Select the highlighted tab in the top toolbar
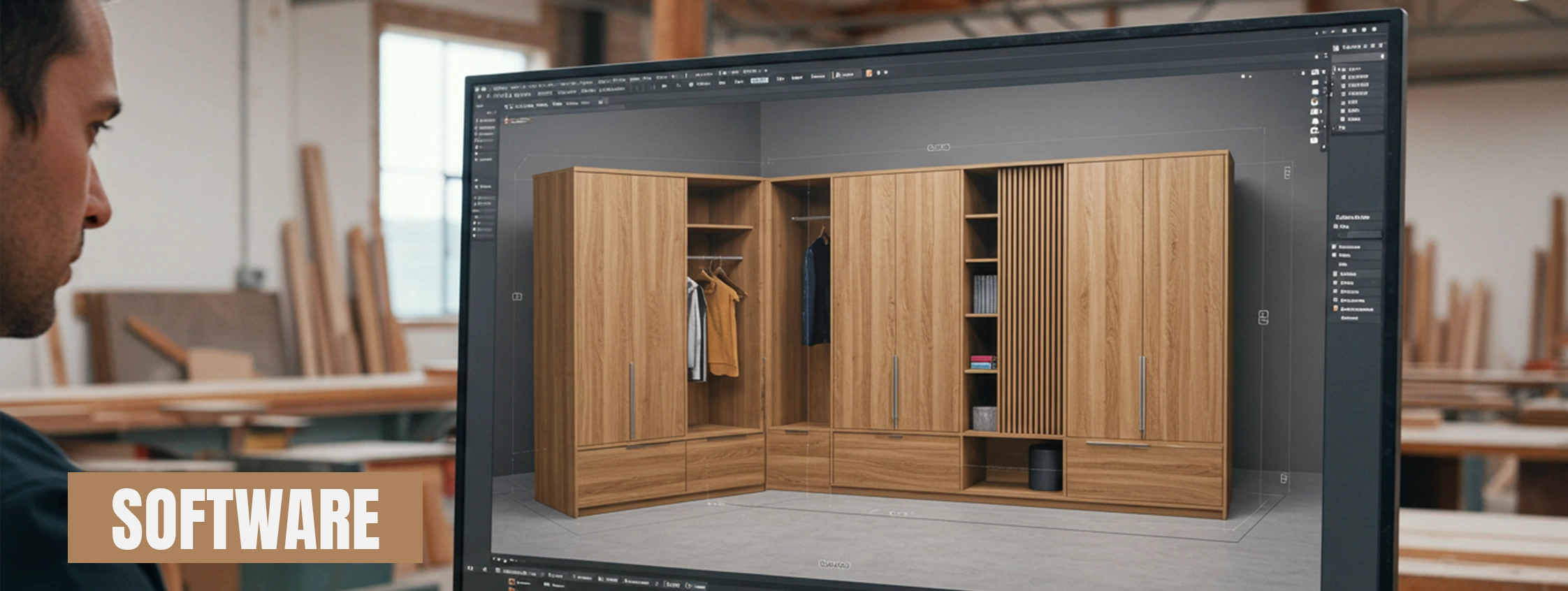The image size is (1568, 591). point(758,80)
